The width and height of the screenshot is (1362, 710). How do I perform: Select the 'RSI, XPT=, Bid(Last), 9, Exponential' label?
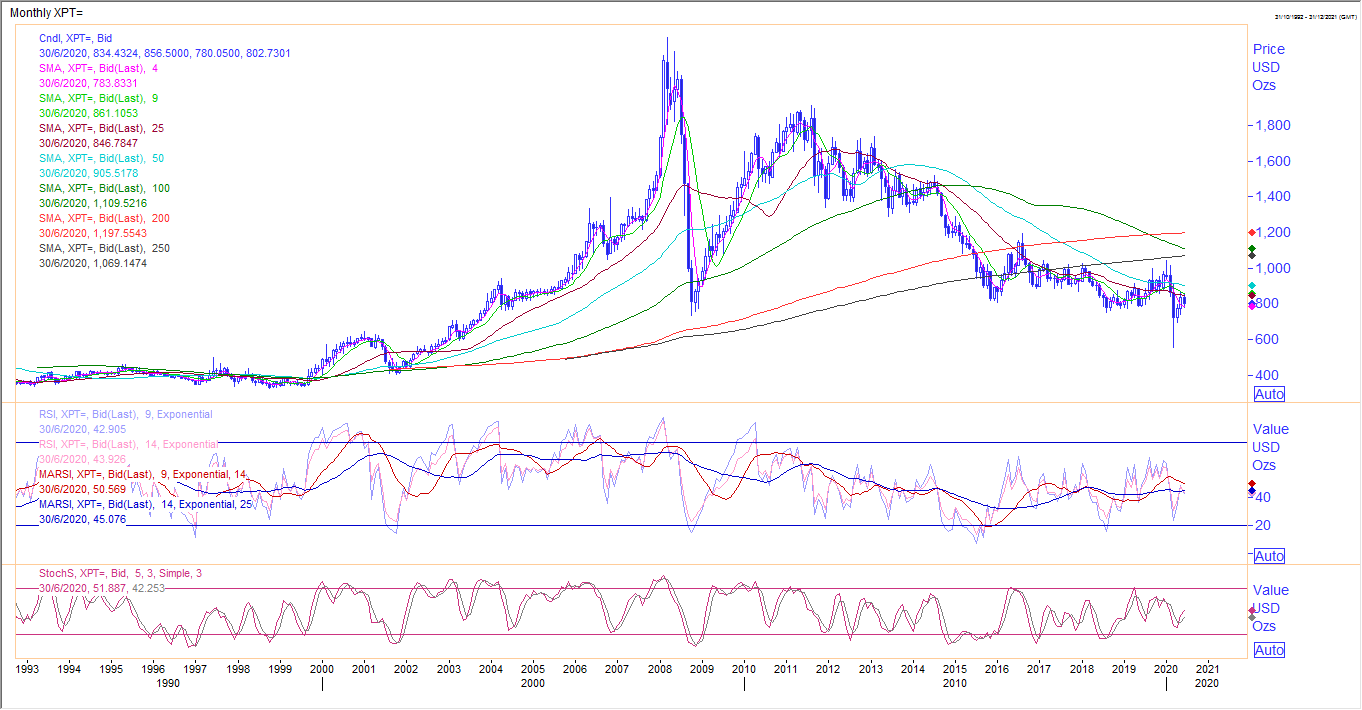pos(125,414)
